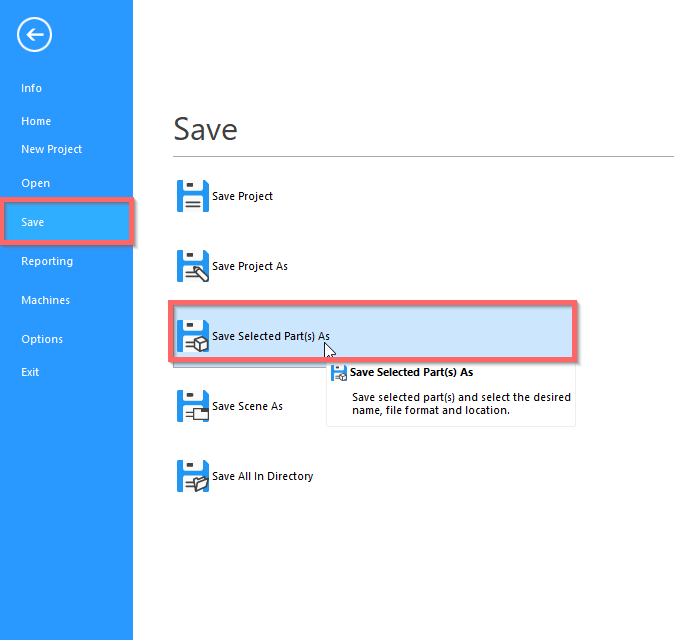Screen dimensions: 674x640
Task: Click the Save Selected Part(s) As label
Action: pyautogui.click(x=270, y=336)
